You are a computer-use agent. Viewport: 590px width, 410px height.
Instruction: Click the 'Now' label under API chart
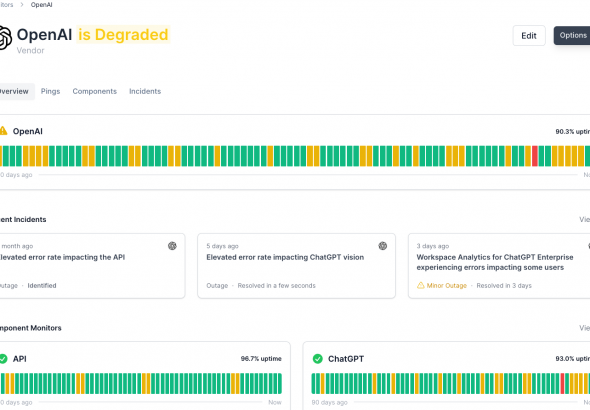pos(275,402)
